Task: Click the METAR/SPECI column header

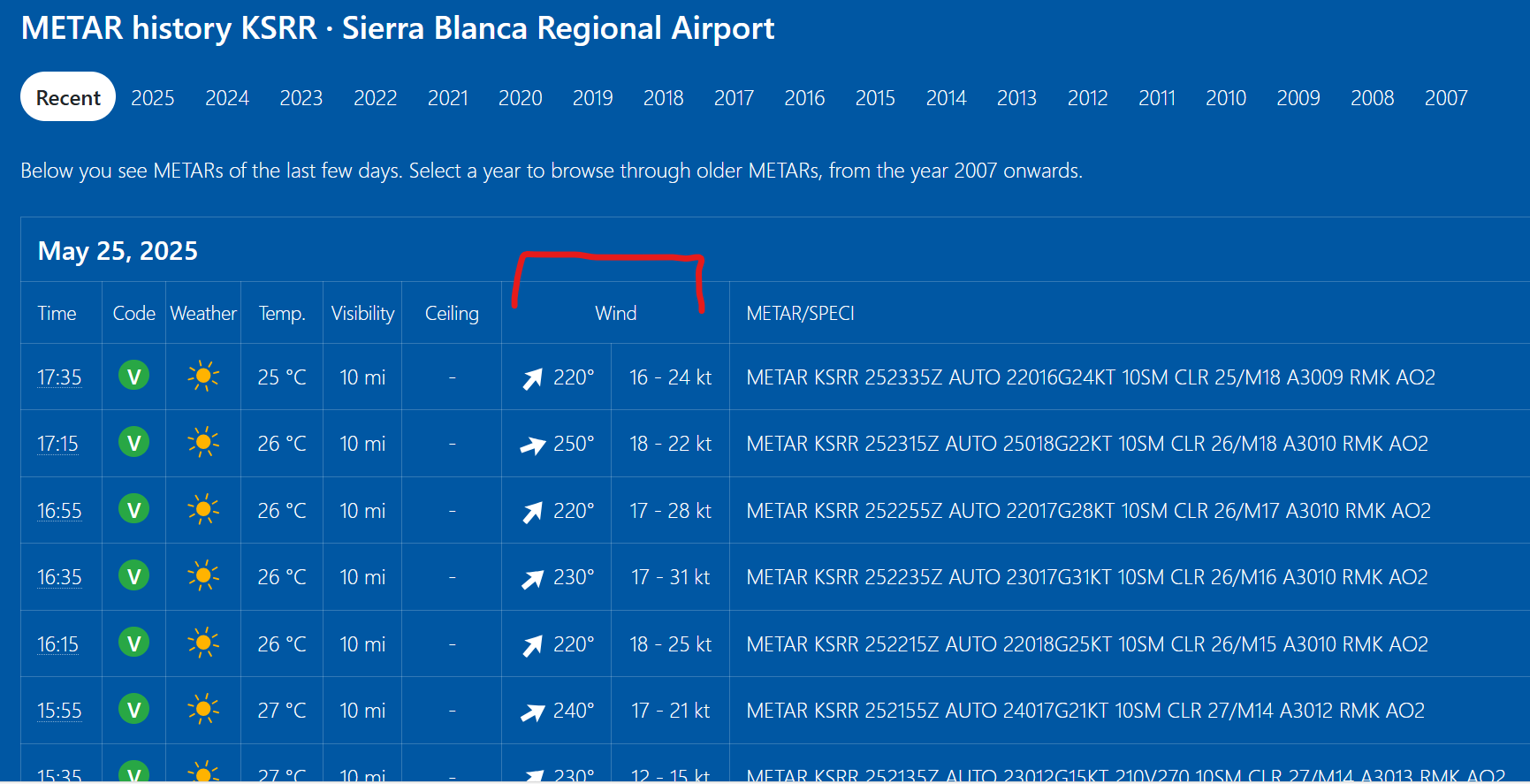Action: tap(800, 313)
